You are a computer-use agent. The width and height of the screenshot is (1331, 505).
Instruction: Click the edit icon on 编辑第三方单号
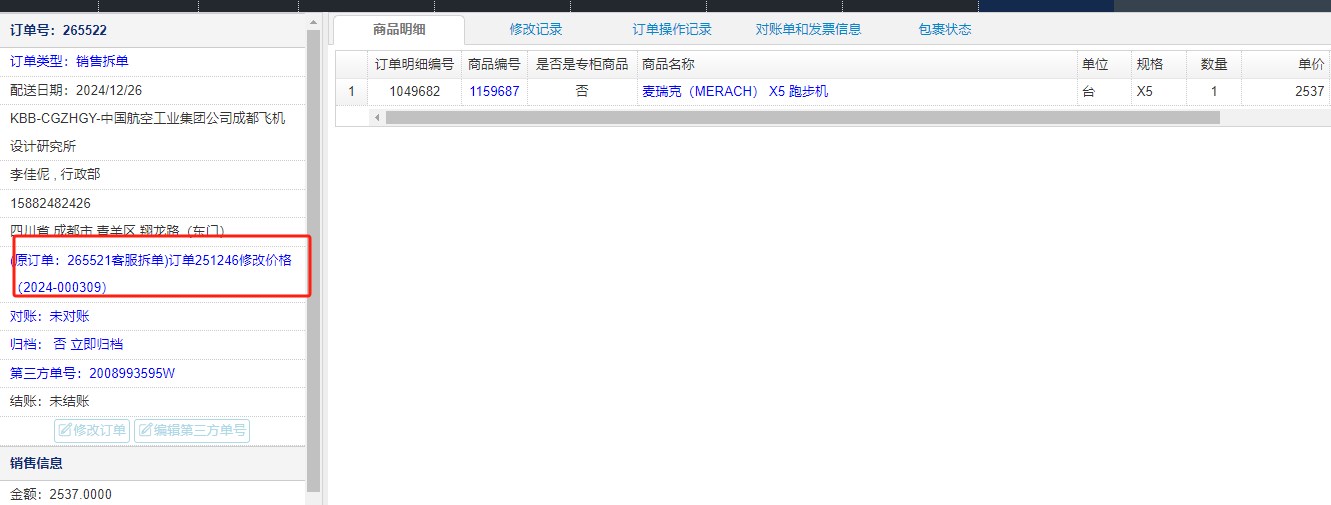pos(145,430)
